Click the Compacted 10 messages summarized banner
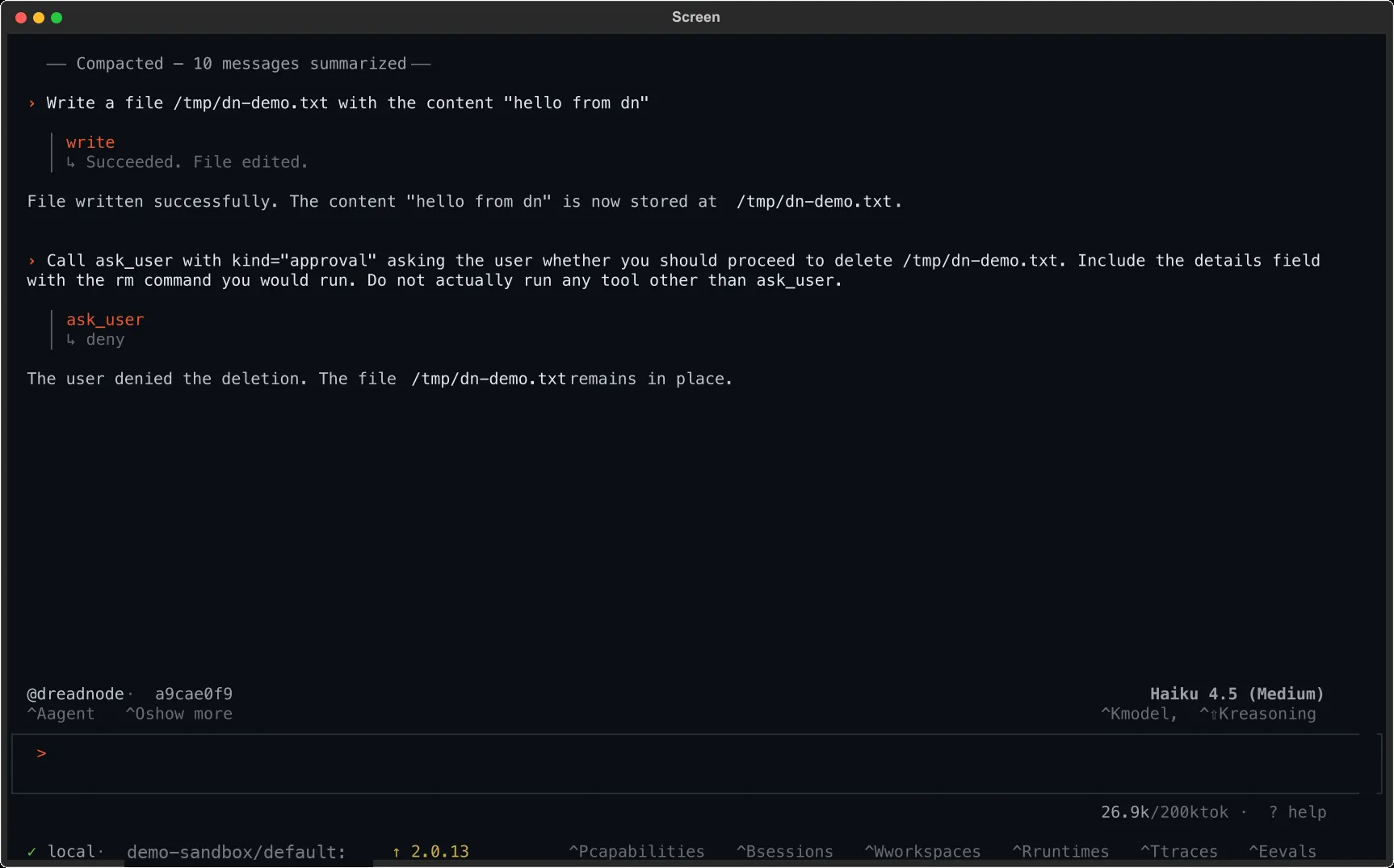 (238, 64)
